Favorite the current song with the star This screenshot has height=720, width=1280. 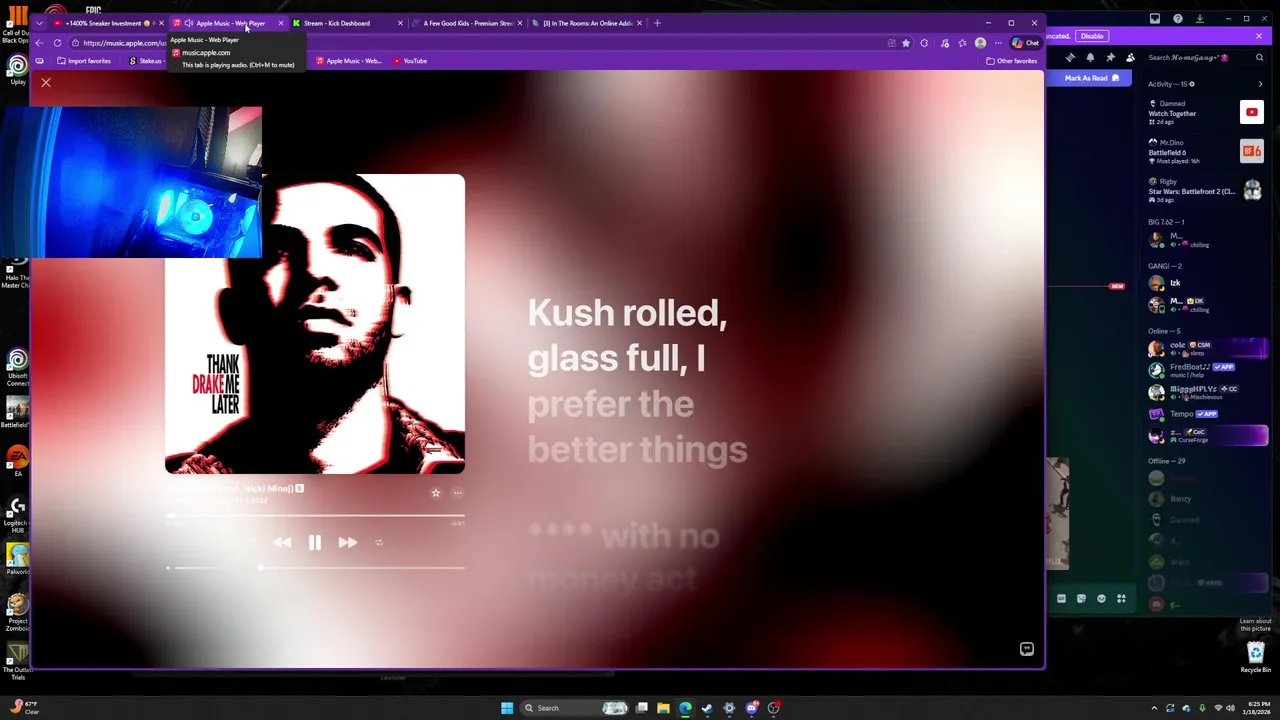[x=435, y=493]
